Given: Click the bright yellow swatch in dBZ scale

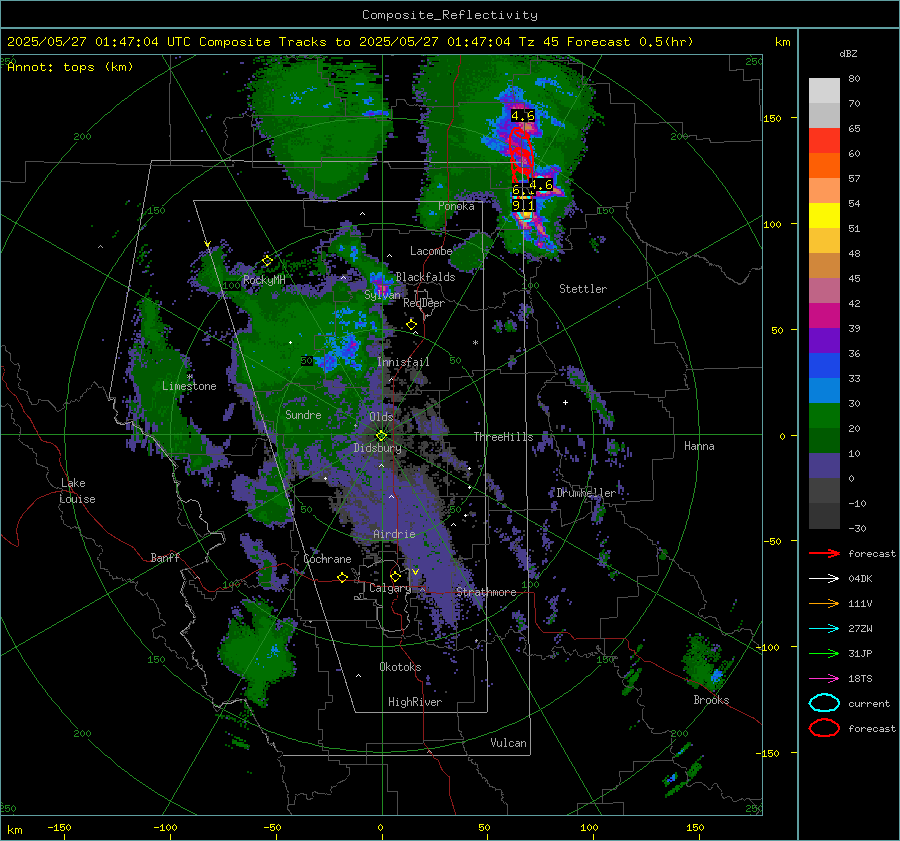Looking at the screenshot, I should [x=824, y=215].
